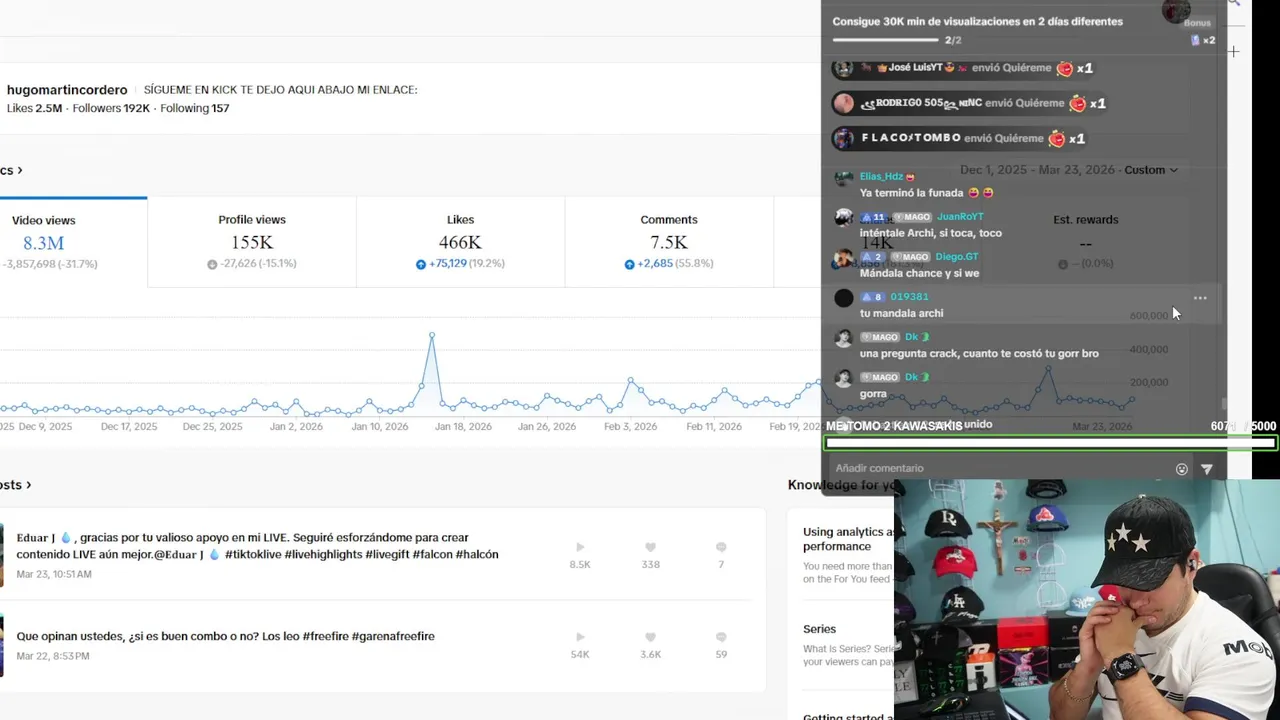The height and width of the screenshot is (720, 1280).
Task: Select the Likes metric tab
Action: [460, 242]
